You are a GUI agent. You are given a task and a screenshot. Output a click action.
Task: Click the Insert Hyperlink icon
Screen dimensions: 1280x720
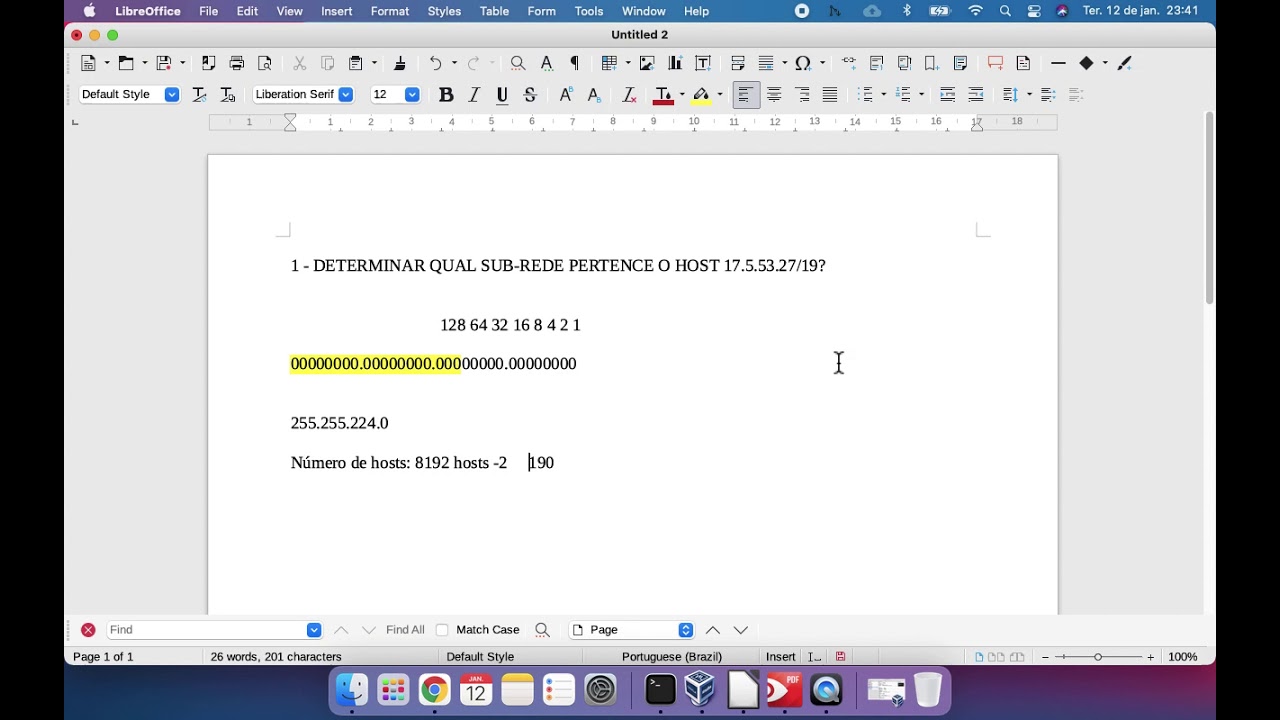pos(849,63)
